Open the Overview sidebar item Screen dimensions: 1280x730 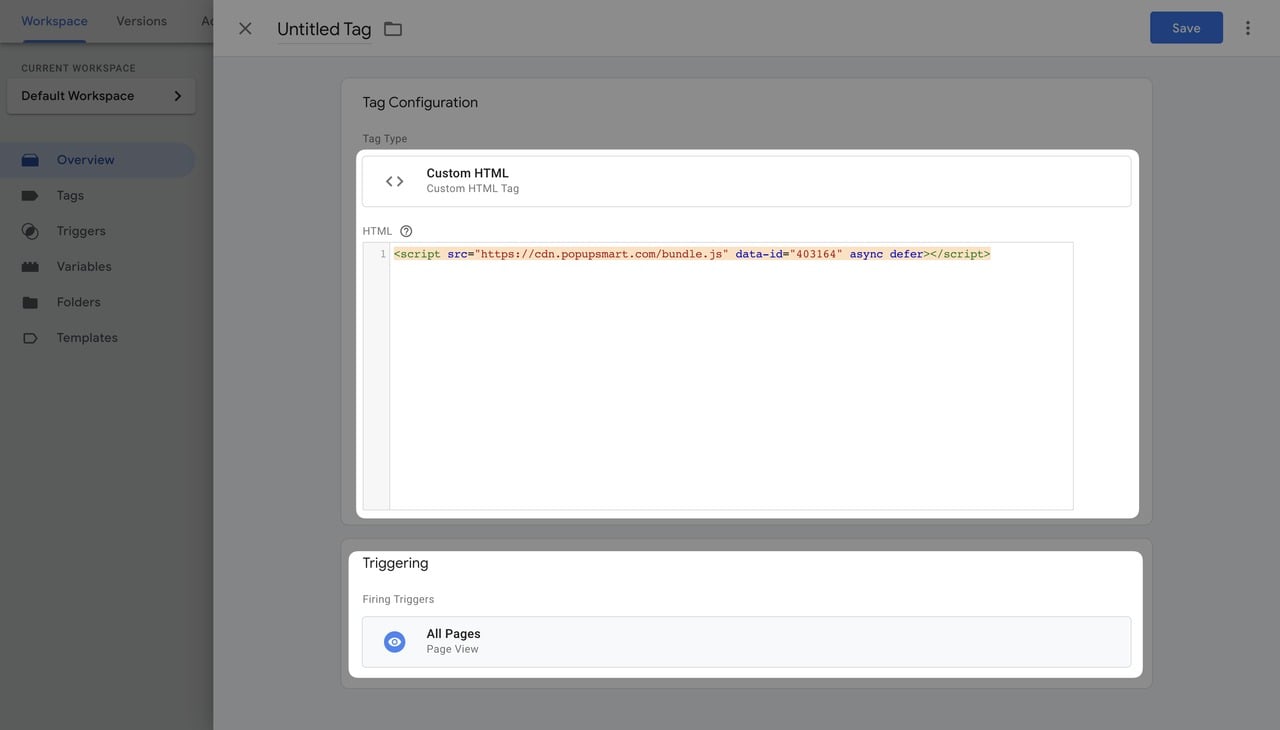click(x=97, y=160)
